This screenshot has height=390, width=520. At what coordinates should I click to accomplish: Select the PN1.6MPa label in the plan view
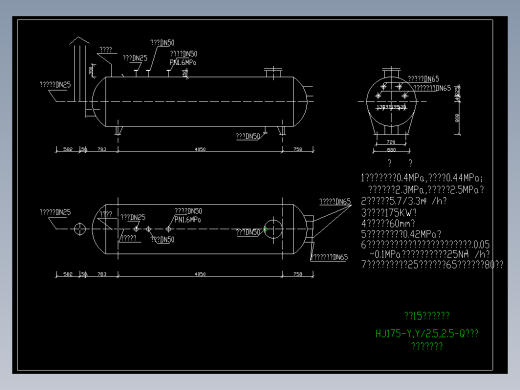click(x=188, y=220)
